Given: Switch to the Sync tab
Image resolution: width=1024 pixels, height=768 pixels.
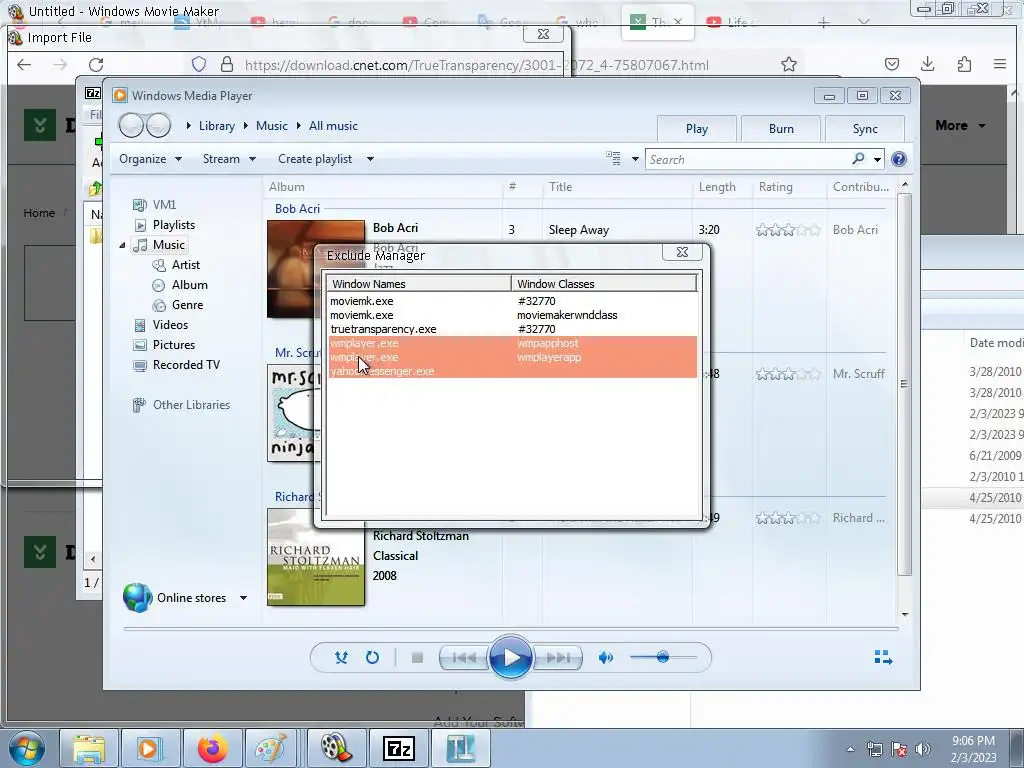Looking at the screenshot, I should click(865, 129).
